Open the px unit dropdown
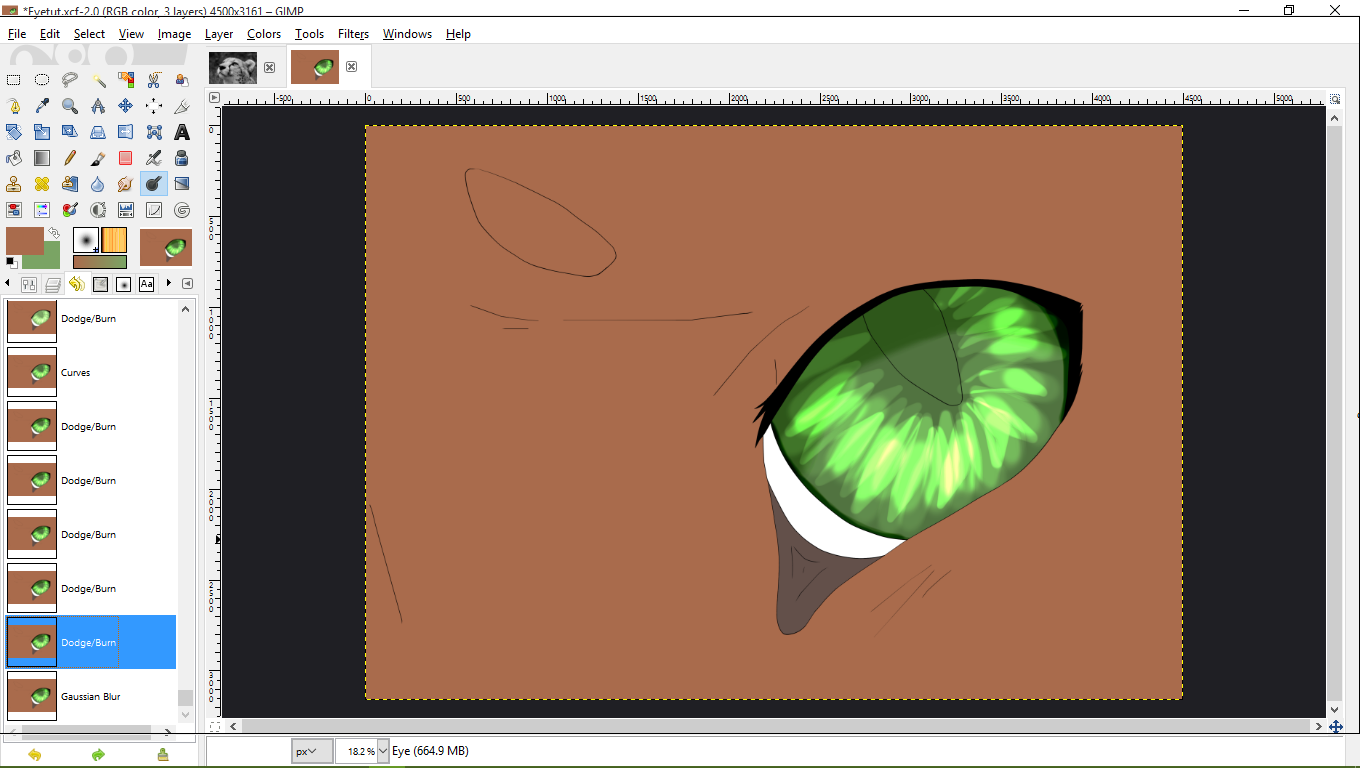1360x768 pixels. 312,751
